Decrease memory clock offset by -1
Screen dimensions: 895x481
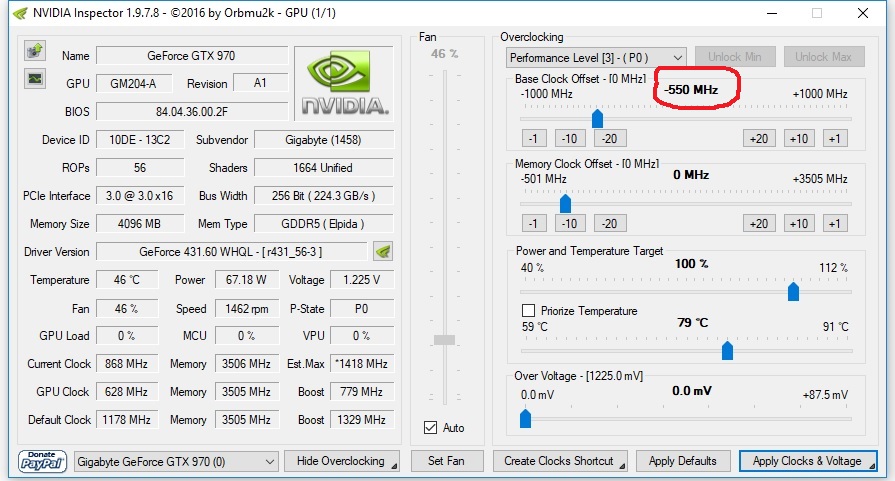pyautogui.click(x=534, y=224)
